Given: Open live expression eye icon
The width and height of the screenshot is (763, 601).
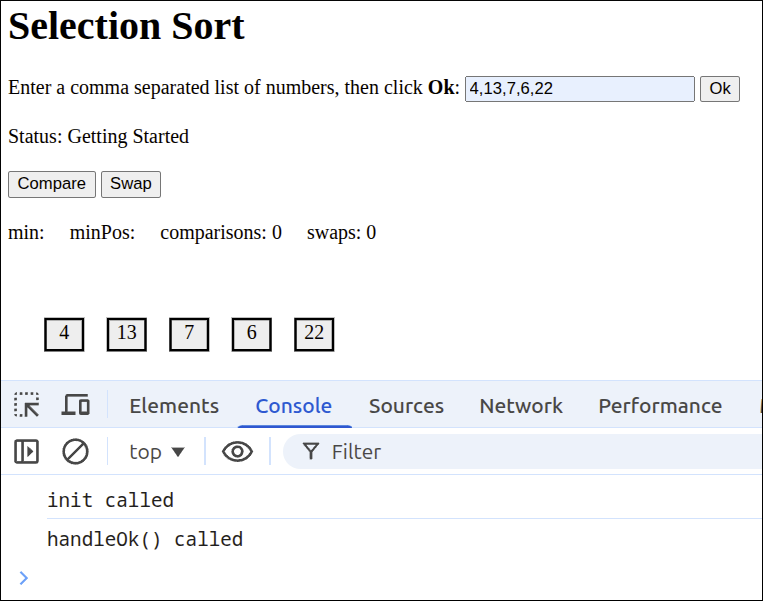Looking at the screenshot, I should pos(237,452).
